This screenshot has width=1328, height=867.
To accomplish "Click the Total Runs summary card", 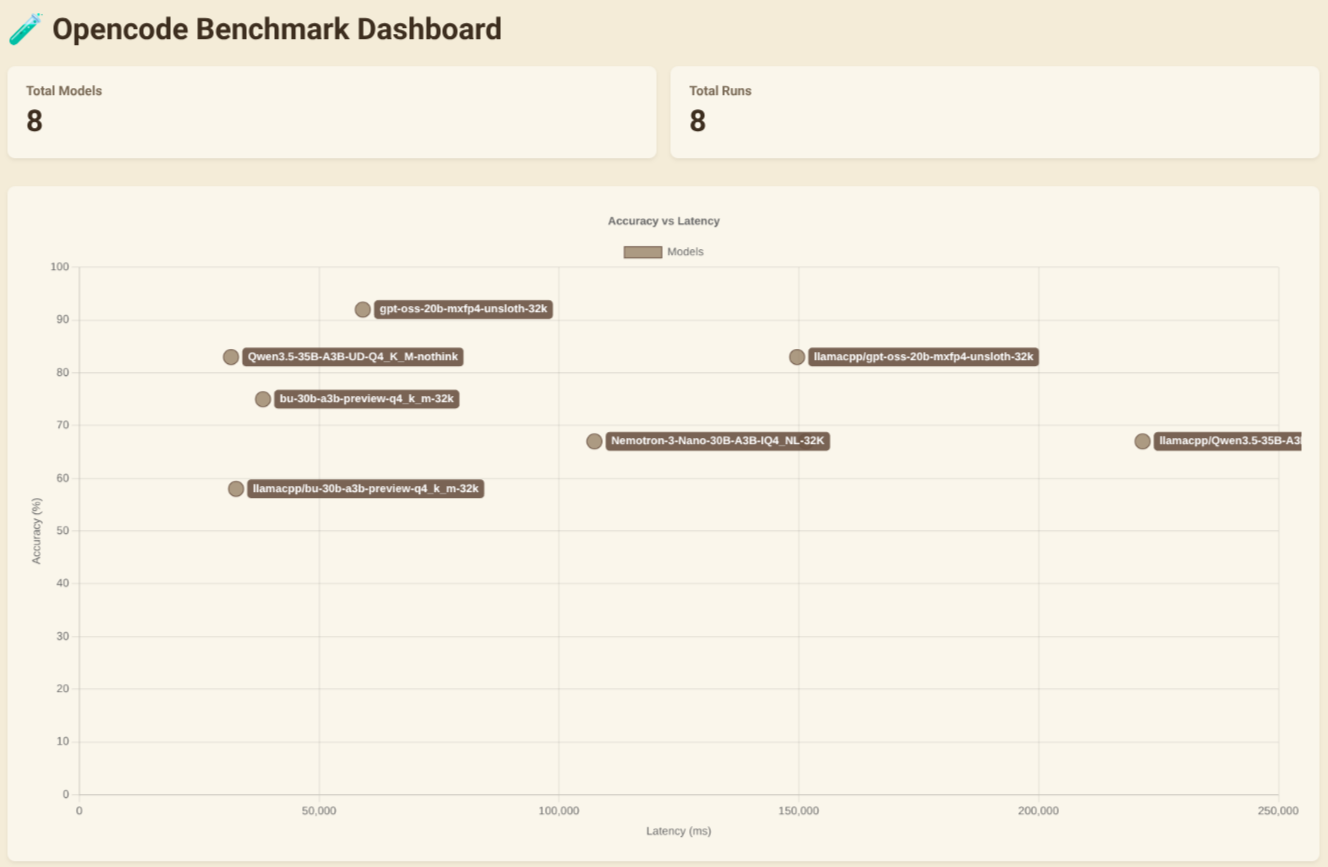I will pos(994,112).
